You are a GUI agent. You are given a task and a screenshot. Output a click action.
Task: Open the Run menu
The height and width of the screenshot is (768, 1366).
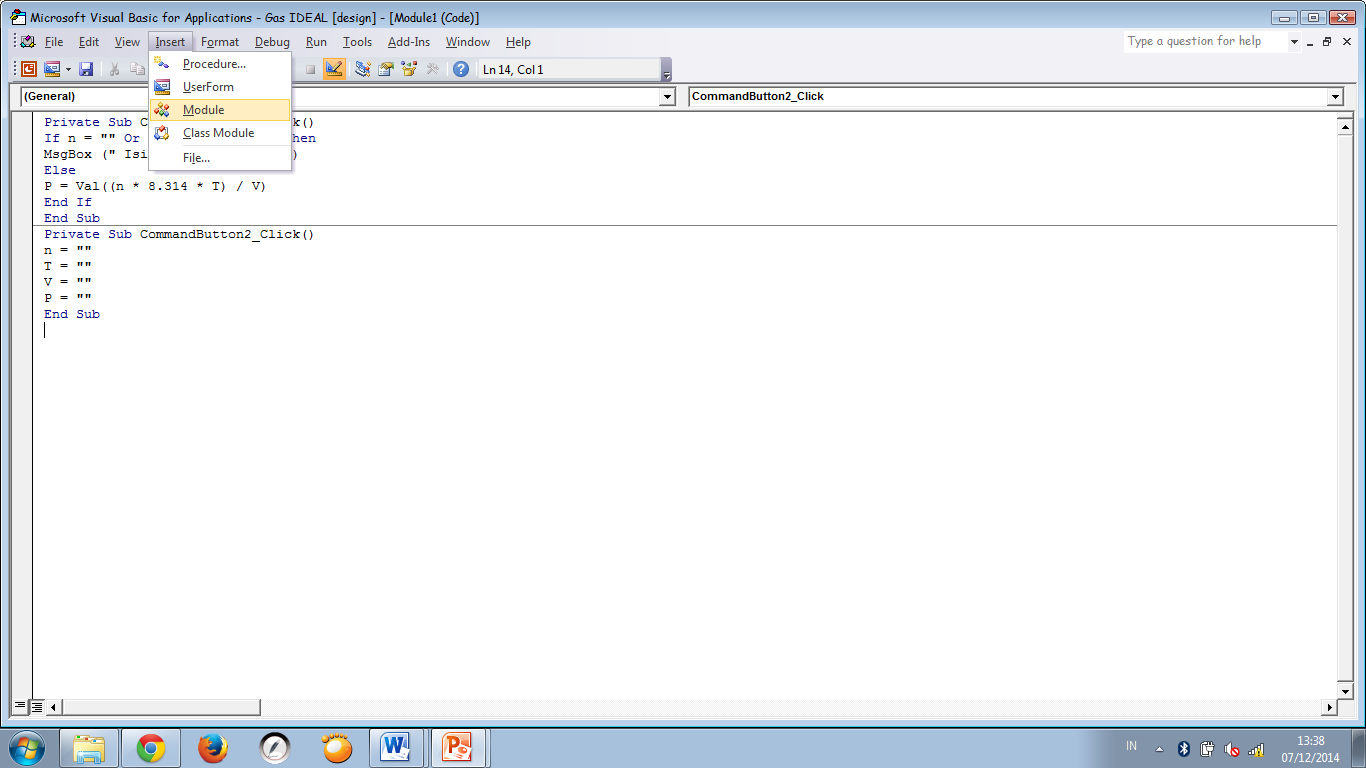[316, 42]
